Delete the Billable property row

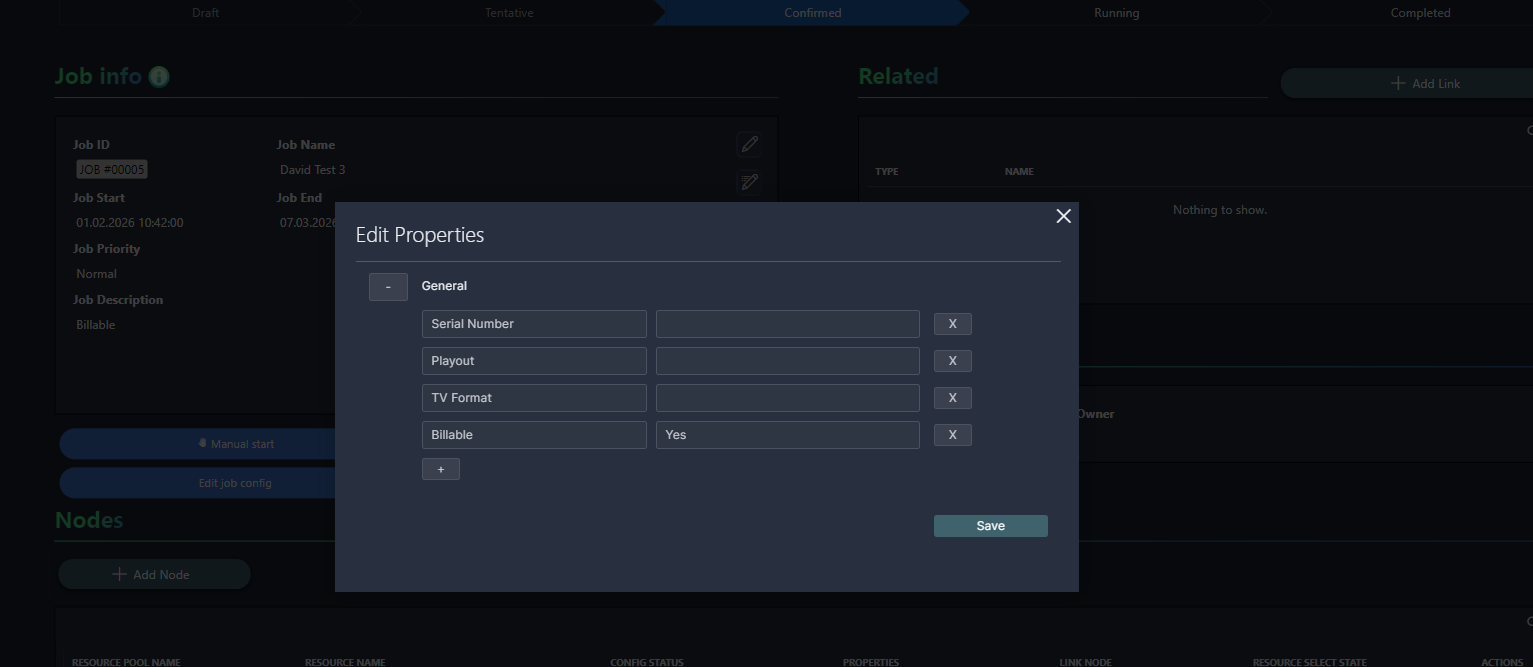click(x=952, y=435)
